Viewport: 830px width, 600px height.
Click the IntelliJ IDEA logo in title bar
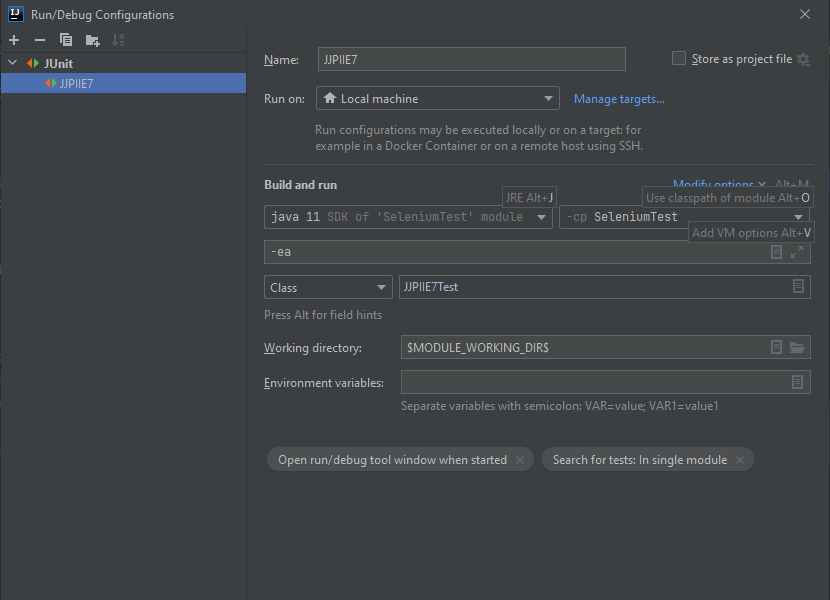coord(16,14)
